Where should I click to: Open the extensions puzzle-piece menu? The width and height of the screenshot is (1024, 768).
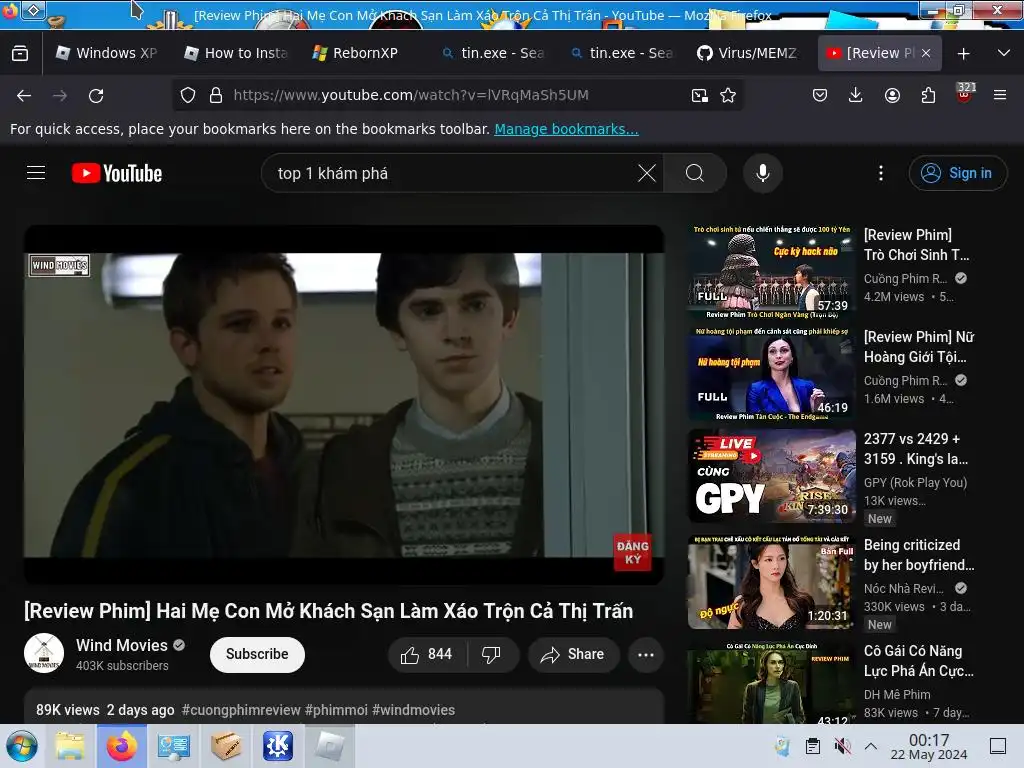click(x=928, y=95)
